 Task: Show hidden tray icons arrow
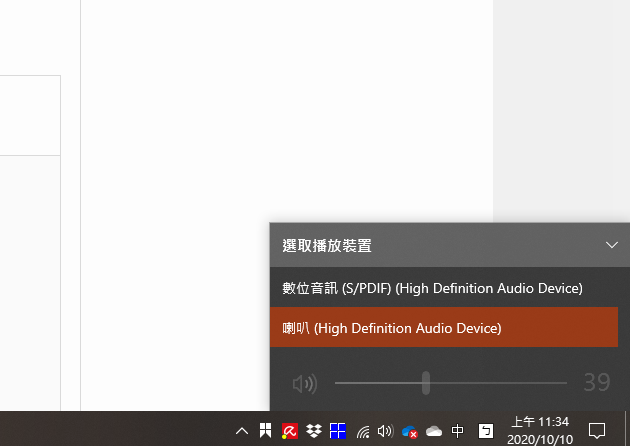click(242, 432)
